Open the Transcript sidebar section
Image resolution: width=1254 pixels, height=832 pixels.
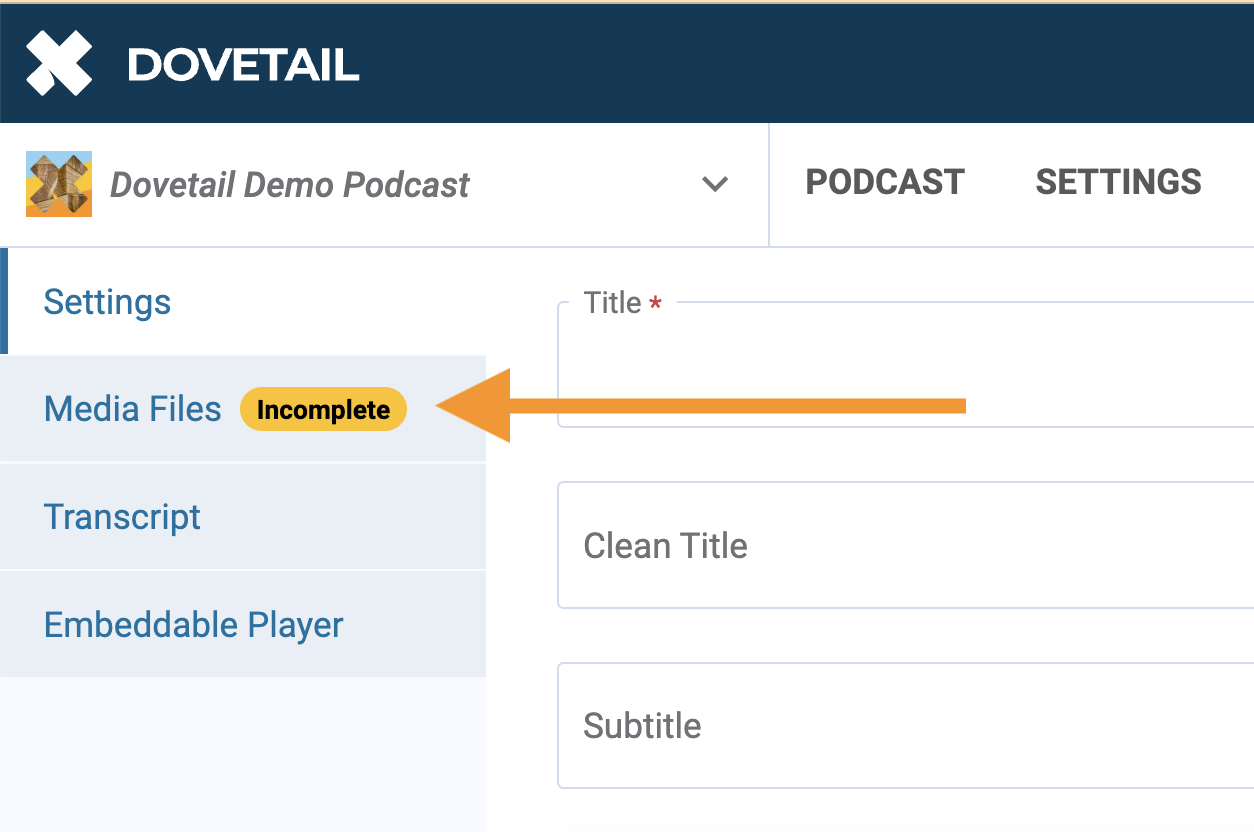[122, 517]
